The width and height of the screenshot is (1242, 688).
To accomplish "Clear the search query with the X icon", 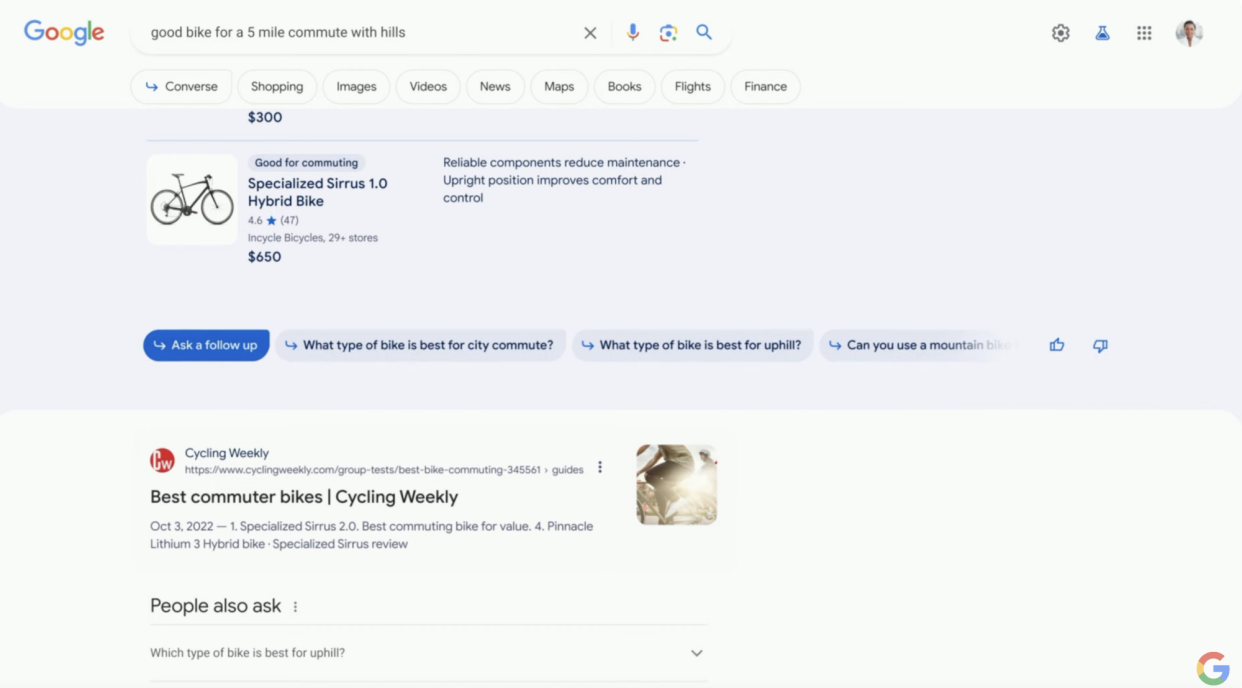I will (x=590, y=33).
